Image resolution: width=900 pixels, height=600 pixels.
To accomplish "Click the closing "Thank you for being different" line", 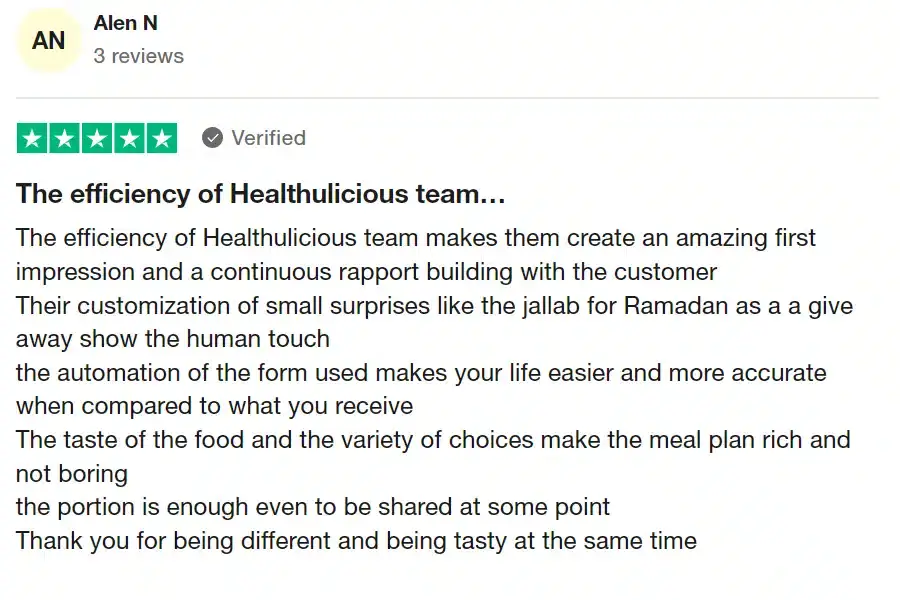I will point(355,541).
